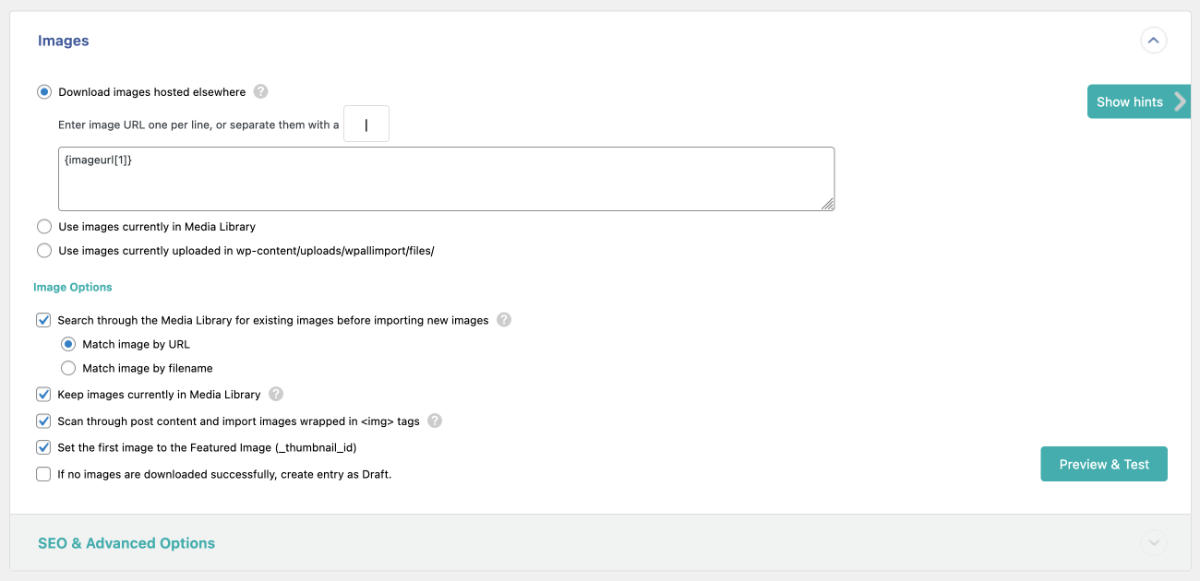Select Match image by filename
Viewport: 1200px width, 581px height.
click(x=68, y=368)
